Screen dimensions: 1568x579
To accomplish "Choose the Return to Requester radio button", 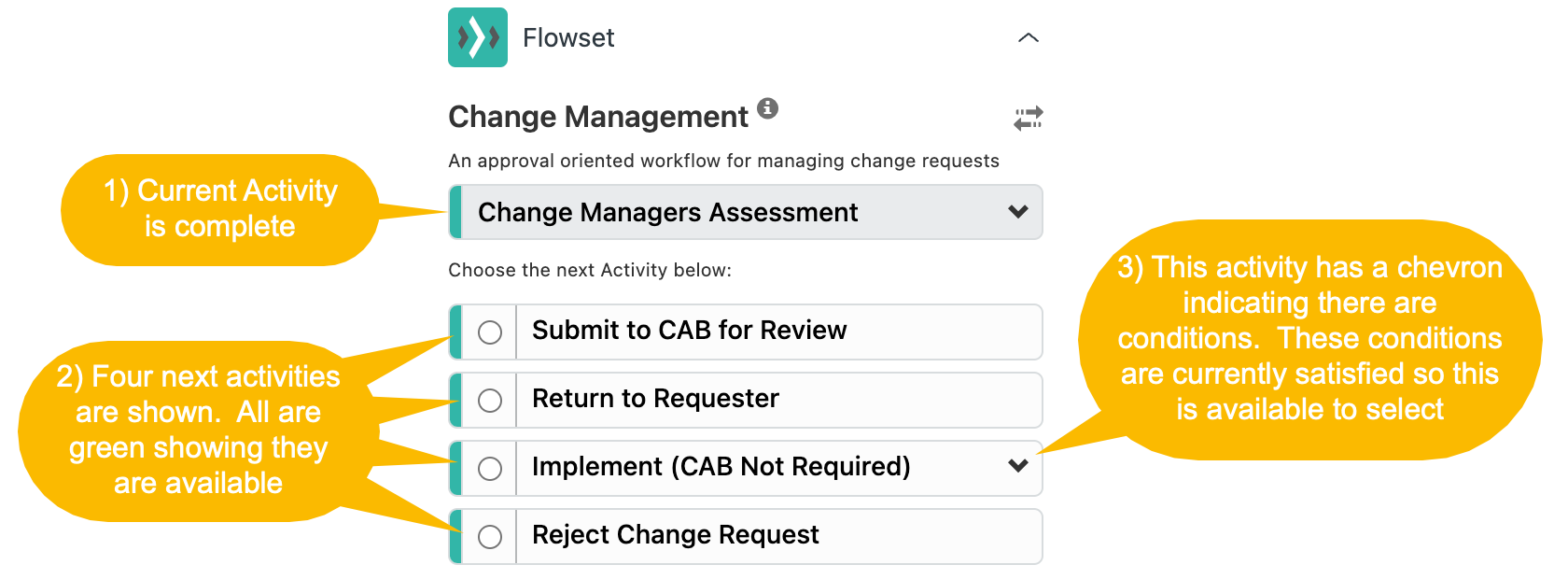I will point(490,400).
